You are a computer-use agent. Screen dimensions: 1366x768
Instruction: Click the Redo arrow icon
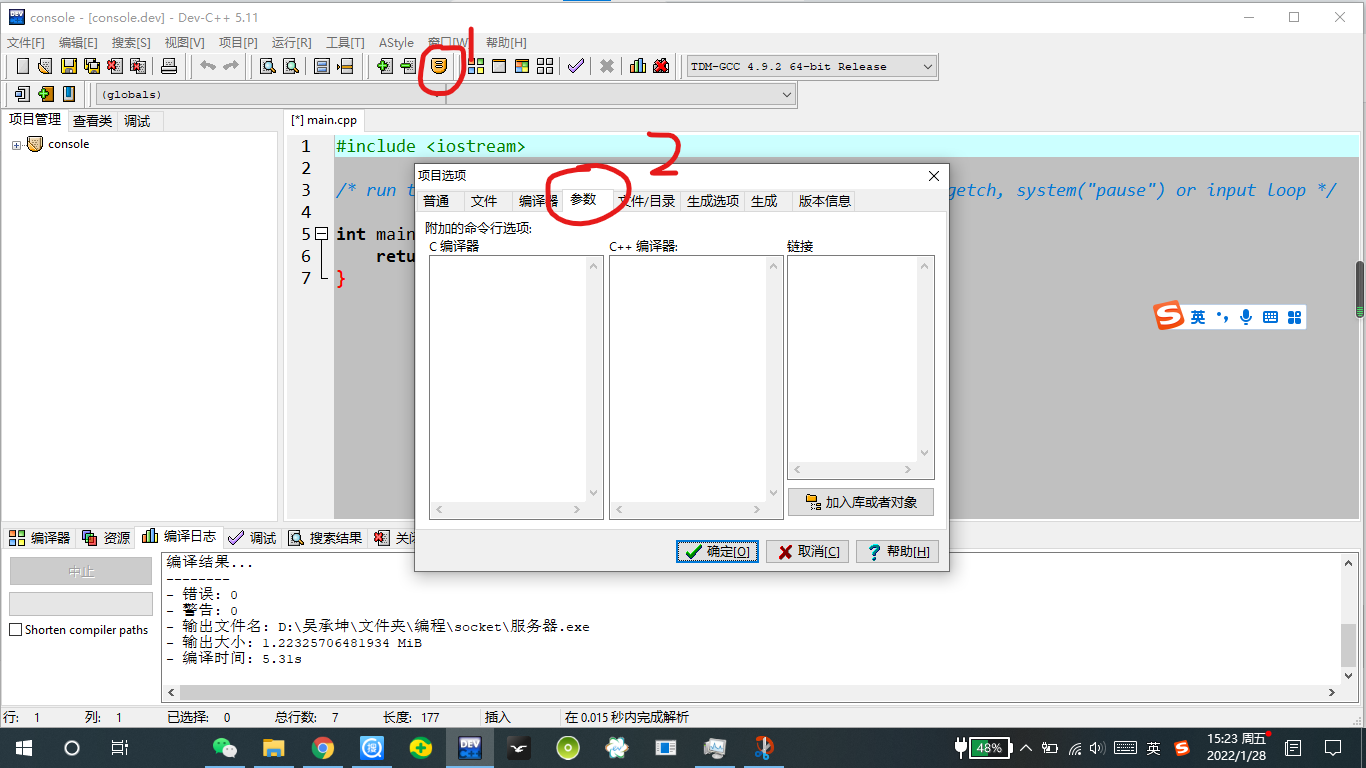click(231, 66)
